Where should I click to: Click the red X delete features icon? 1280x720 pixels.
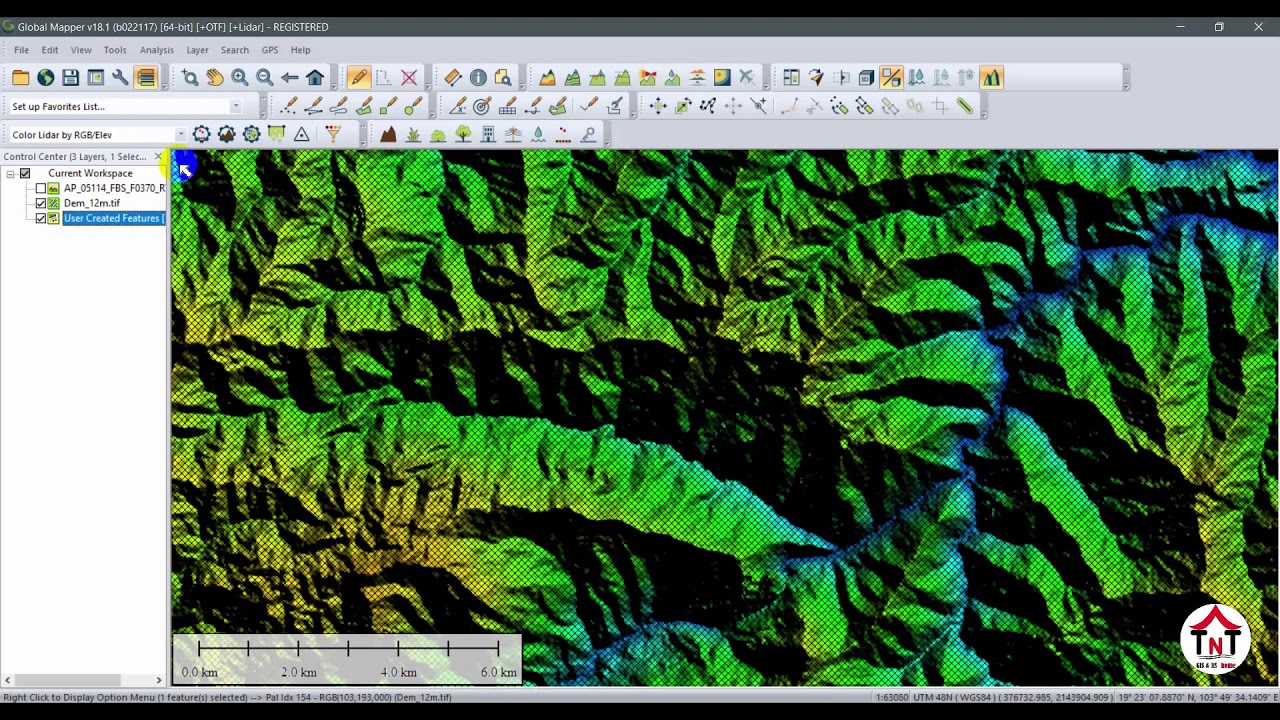pos(409,78)
